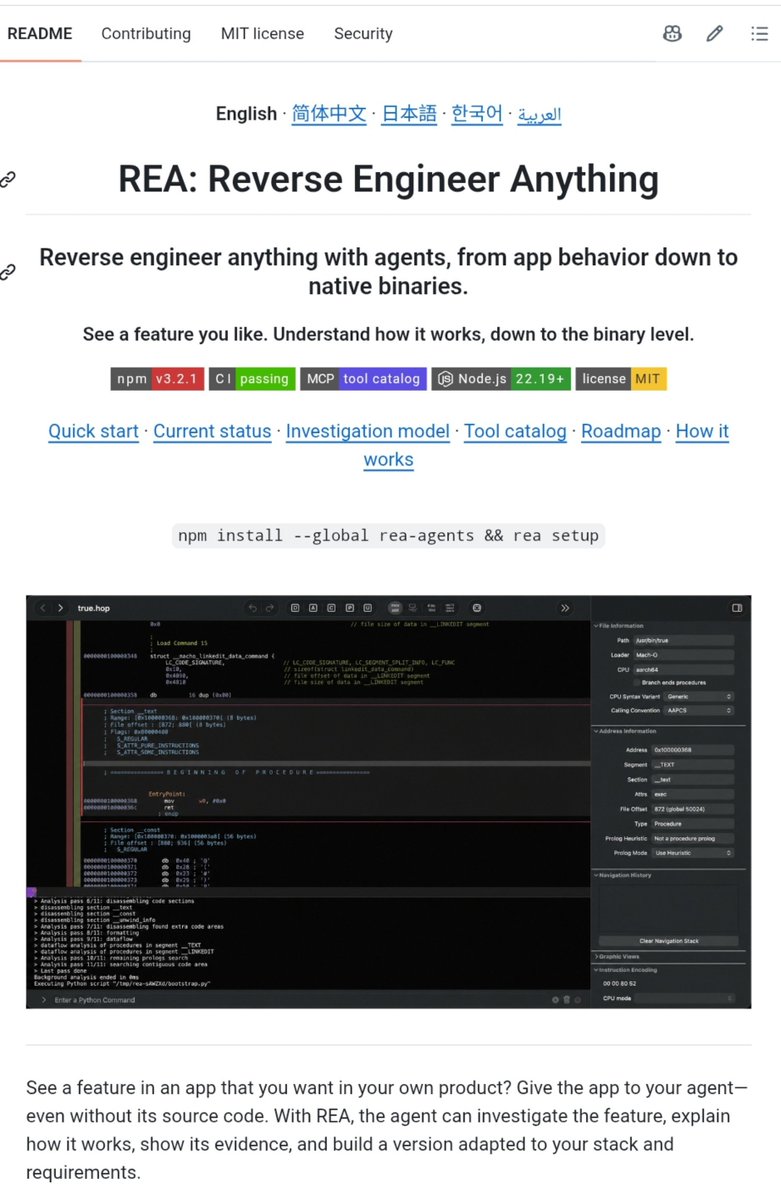Click the MCP tool catalog badge
The width and height of the screenshot is (781, 1200).
coord(364,379)
